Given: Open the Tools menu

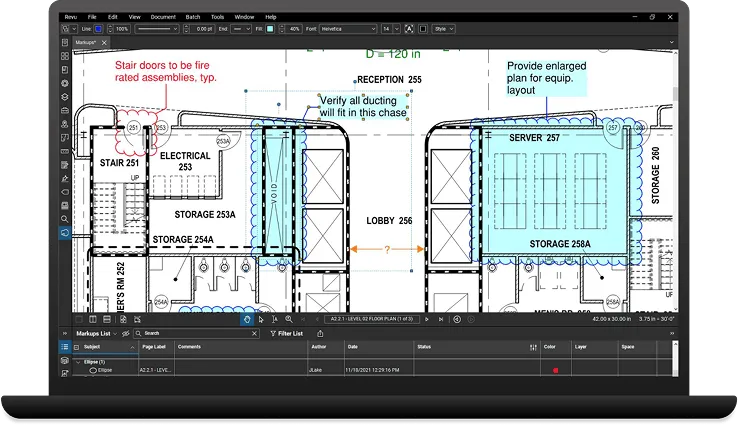Looking at the screenshot, I should pos(217,17).
